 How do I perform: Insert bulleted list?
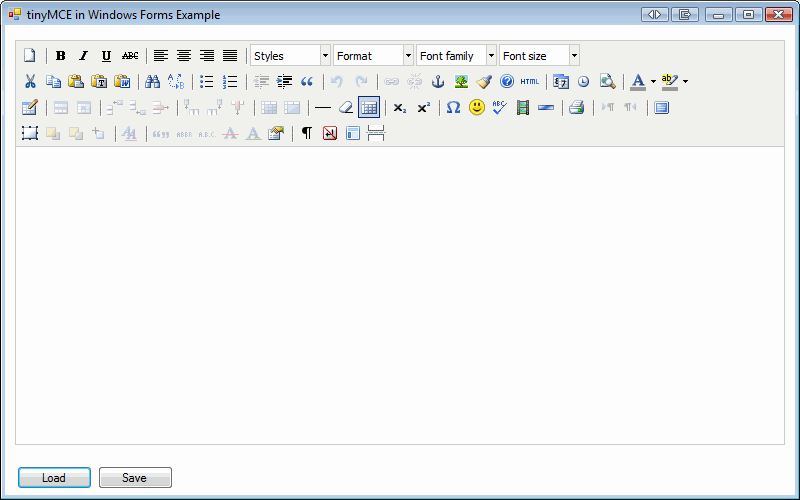click(207, 81)
